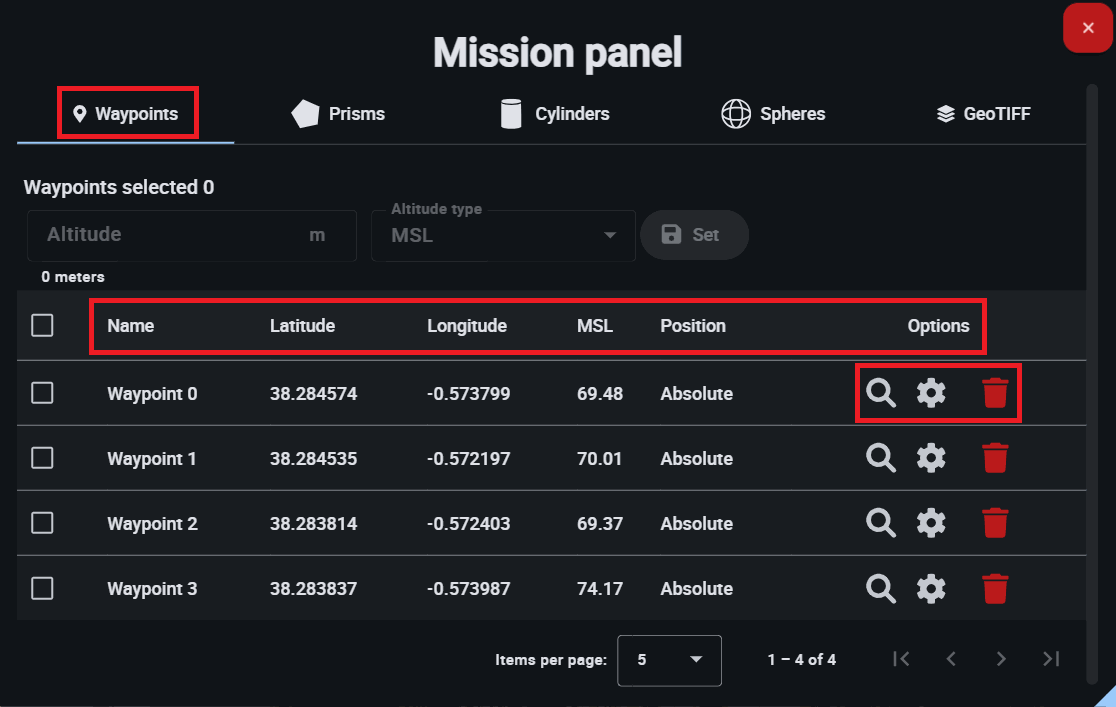Toggle the select-all header checkbox

(42, 325)
